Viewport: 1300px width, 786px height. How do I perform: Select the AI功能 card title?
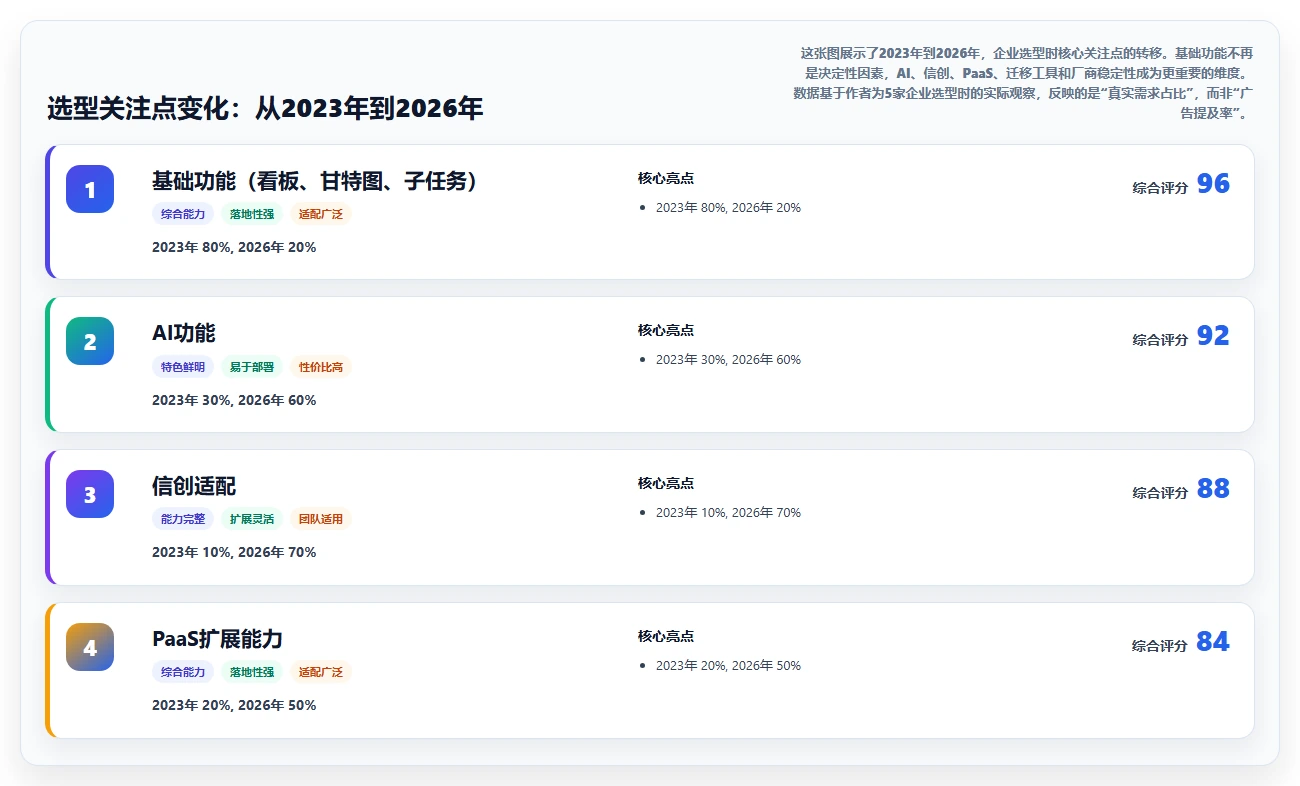coord(184,333)
